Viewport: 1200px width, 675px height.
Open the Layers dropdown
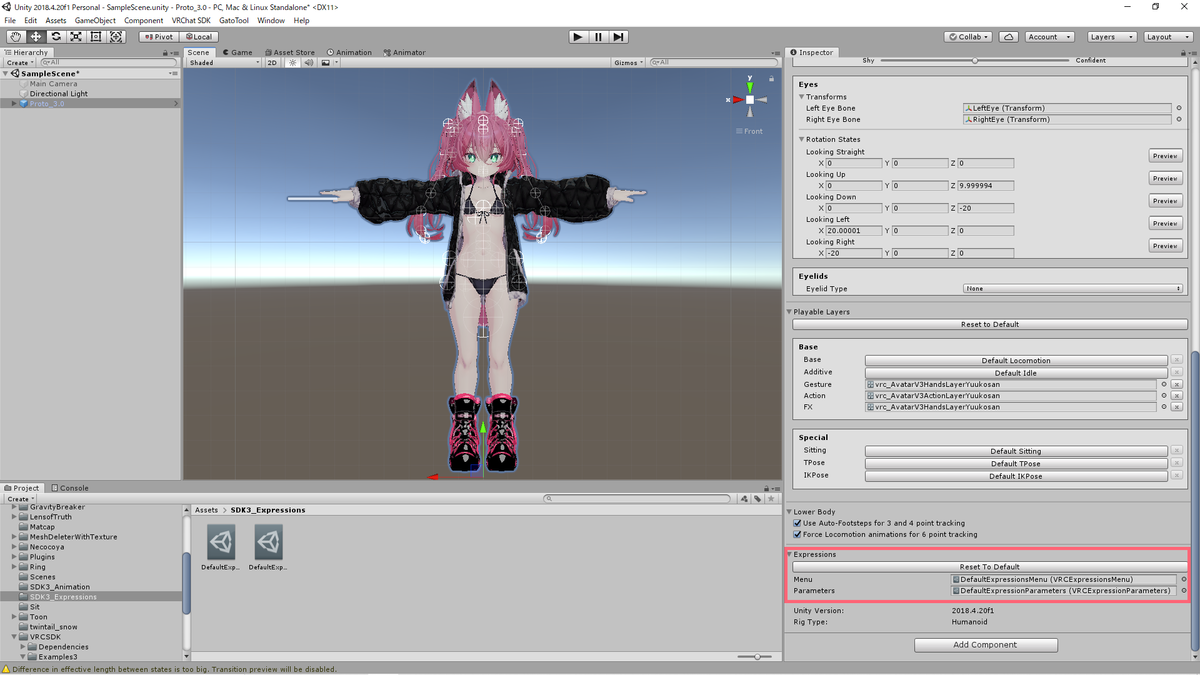1111,37
